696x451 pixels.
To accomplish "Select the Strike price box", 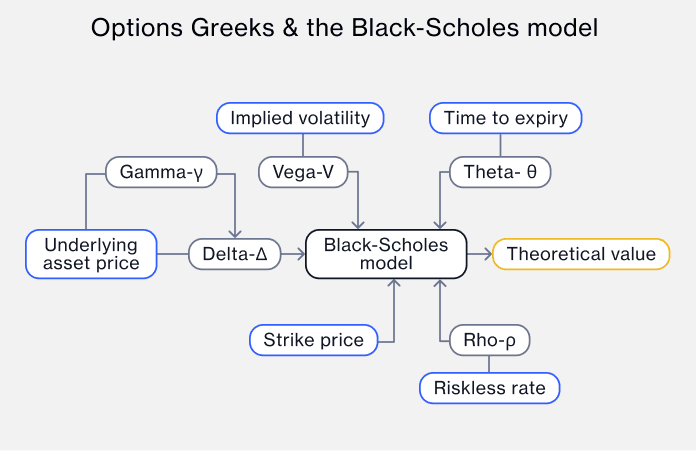I will (x=313, y=341).
